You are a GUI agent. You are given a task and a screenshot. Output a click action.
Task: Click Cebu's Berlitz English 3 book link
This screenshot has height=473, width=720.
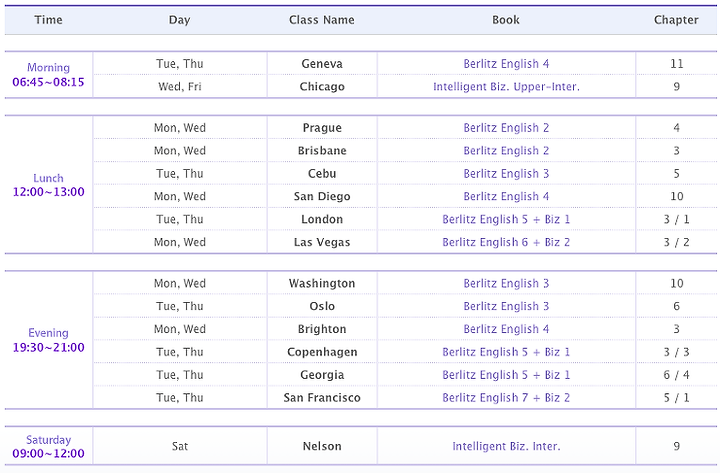[x=506, y=174]
